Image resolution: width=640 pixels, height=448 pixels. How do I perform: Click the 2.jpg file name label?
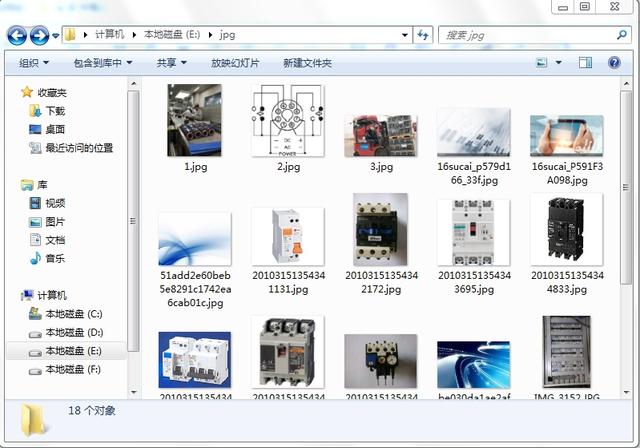[289, 167]
